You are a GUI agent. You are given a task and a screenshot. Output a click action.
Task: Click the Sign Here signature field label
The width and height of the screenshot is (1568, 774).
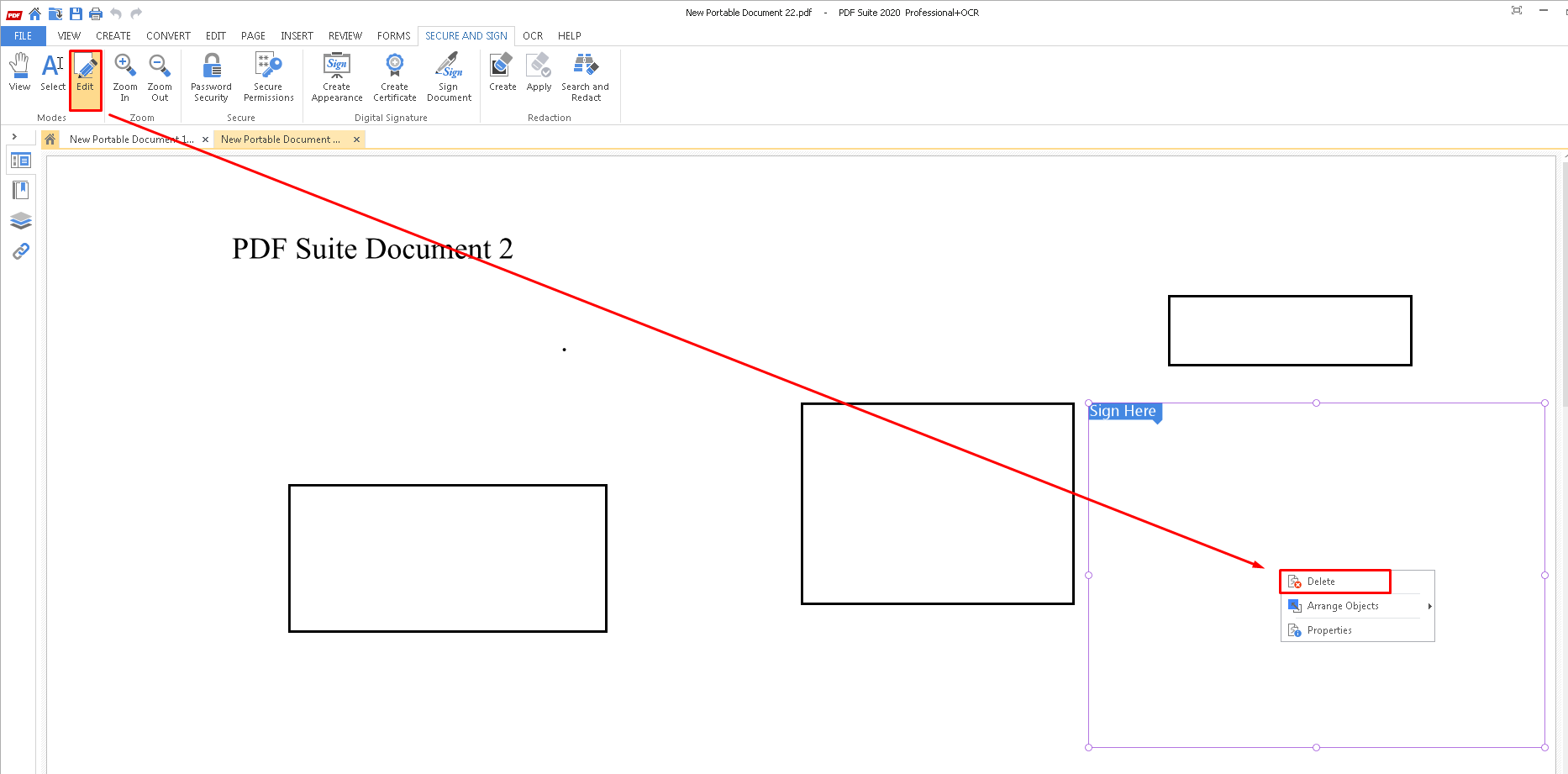click(x=1123, y=411)
